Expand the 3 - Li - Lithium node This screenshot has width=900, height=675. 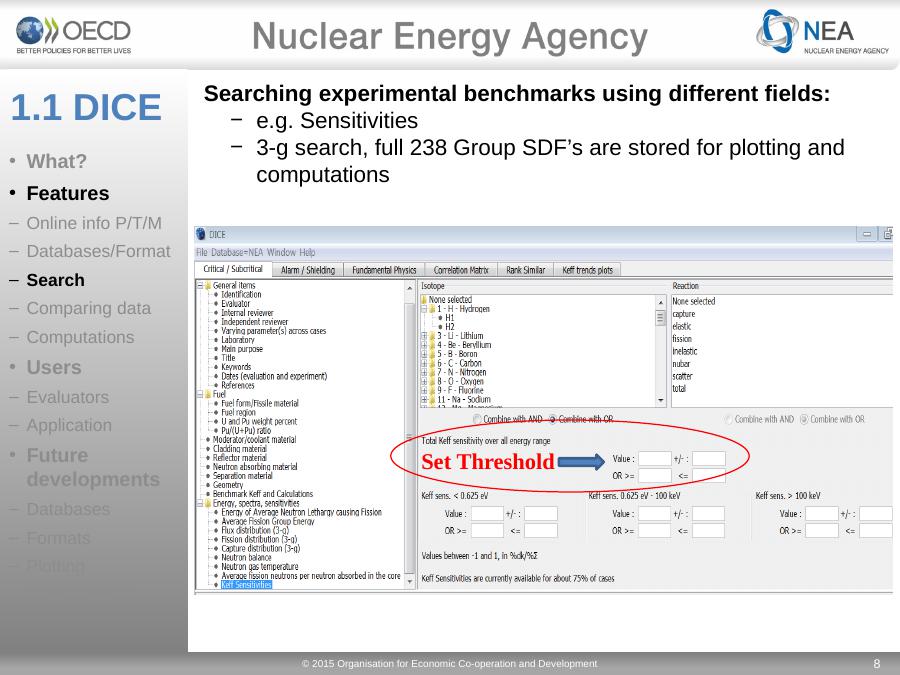click(424, 336)
